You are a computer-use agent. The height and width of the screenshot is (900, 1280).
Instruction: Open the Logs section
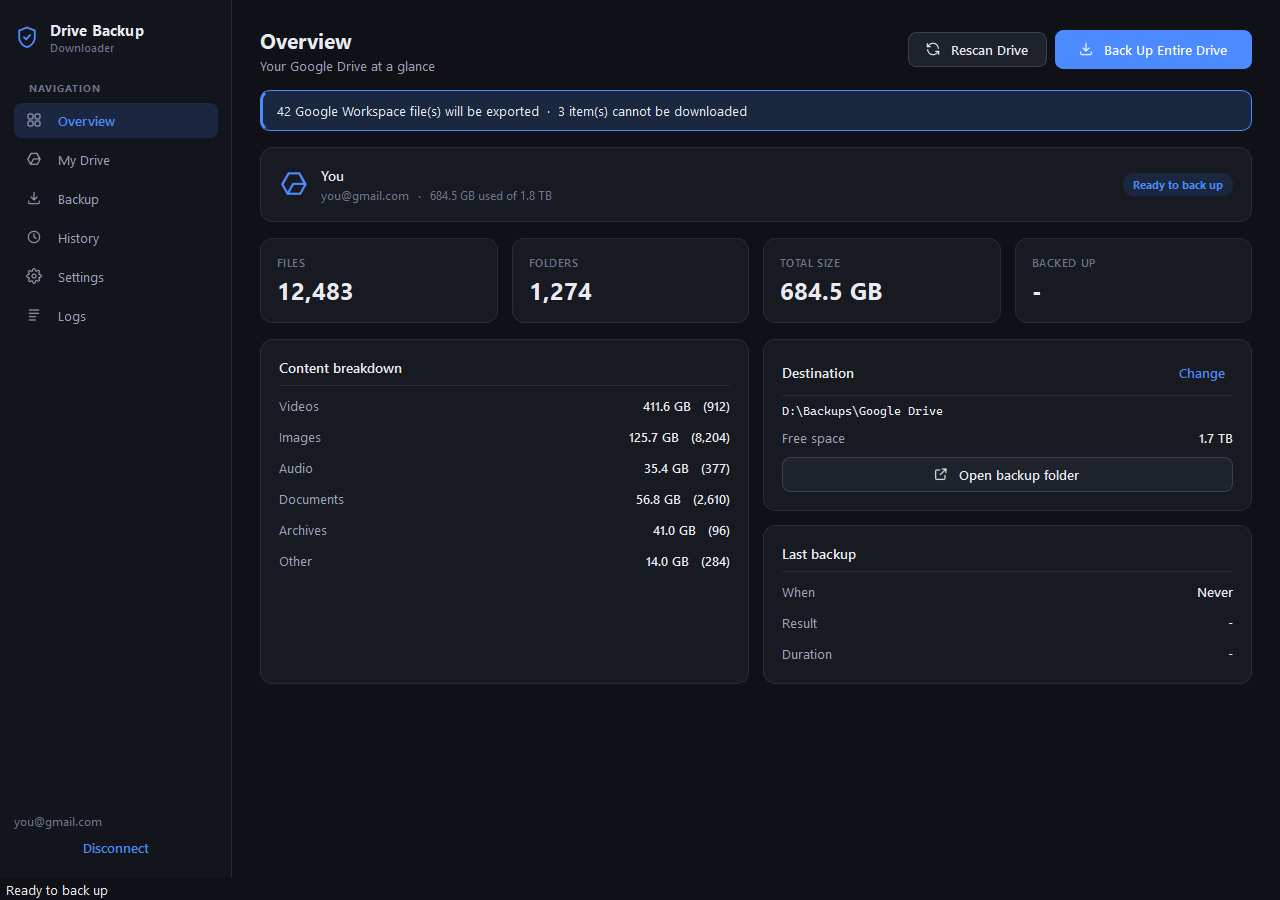tap(116, 316)
